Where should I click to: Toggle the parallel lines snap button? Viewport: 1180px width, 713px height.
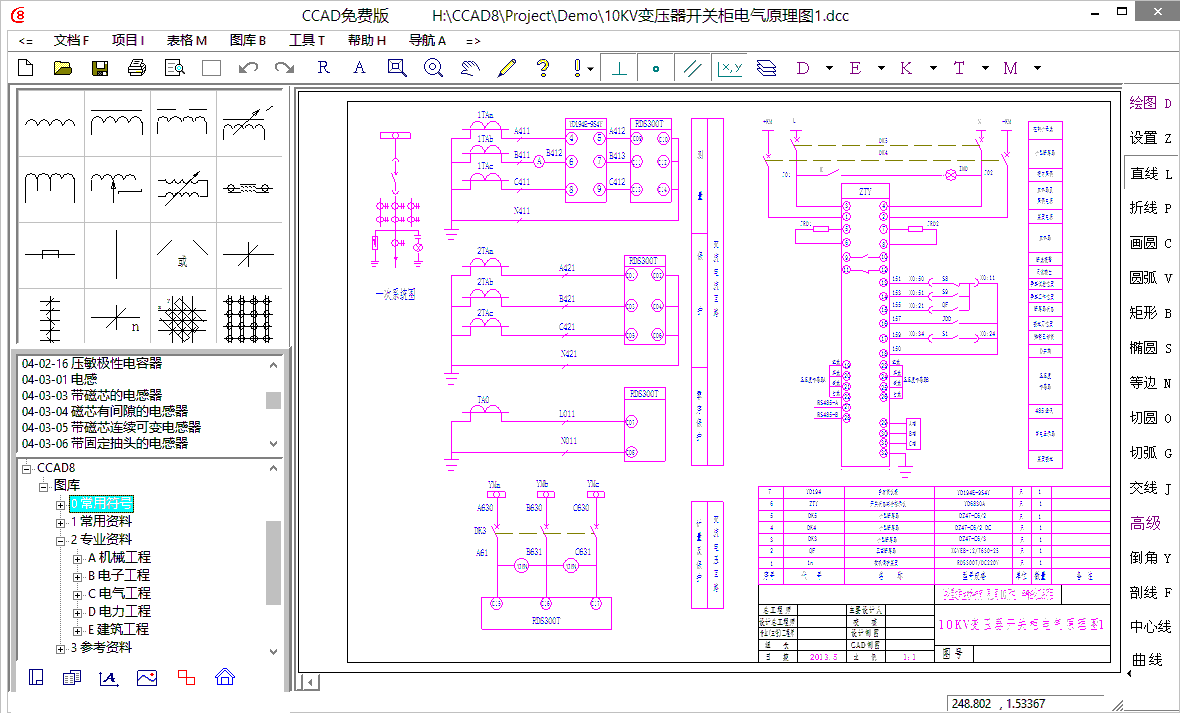[x=692, y=68]
